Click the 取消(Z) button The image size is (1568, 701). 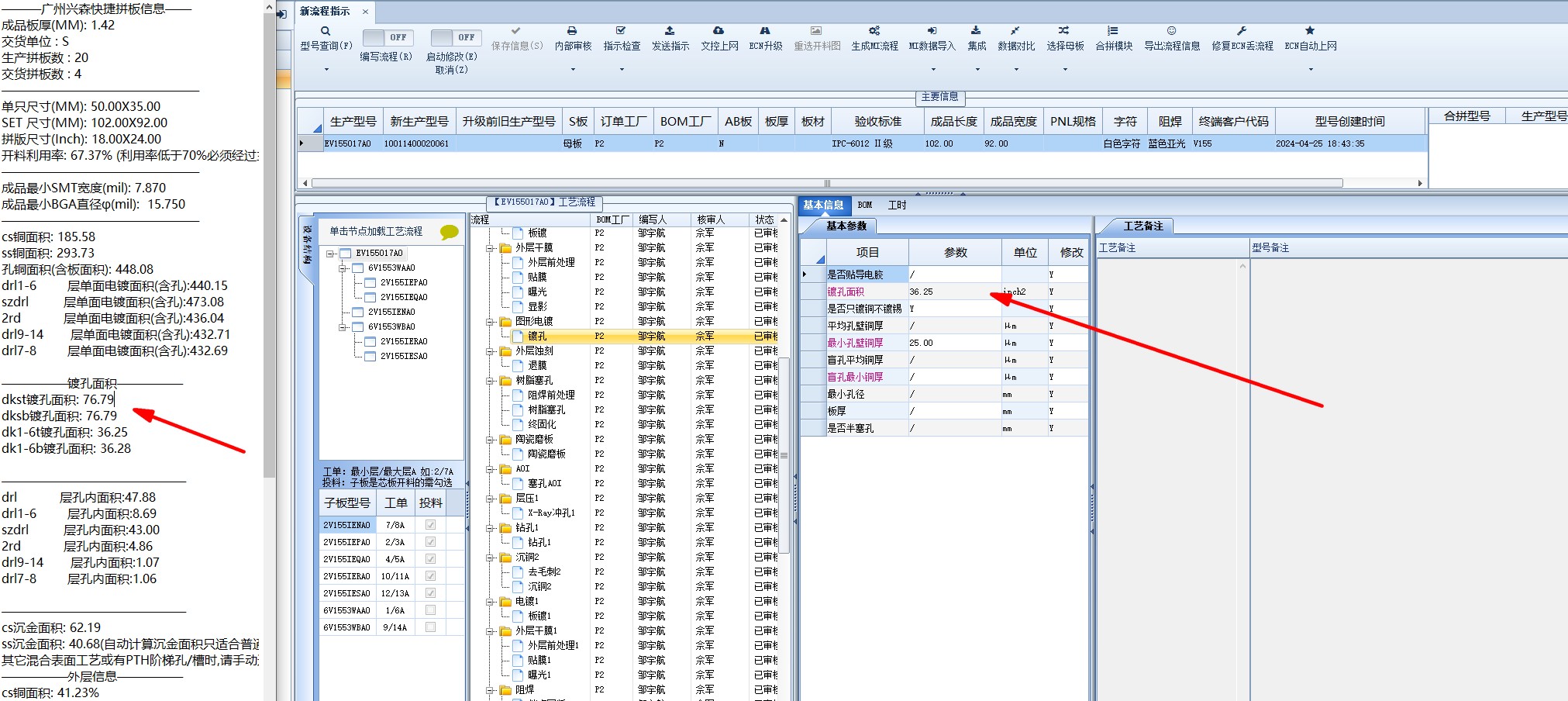pos(451,70)
